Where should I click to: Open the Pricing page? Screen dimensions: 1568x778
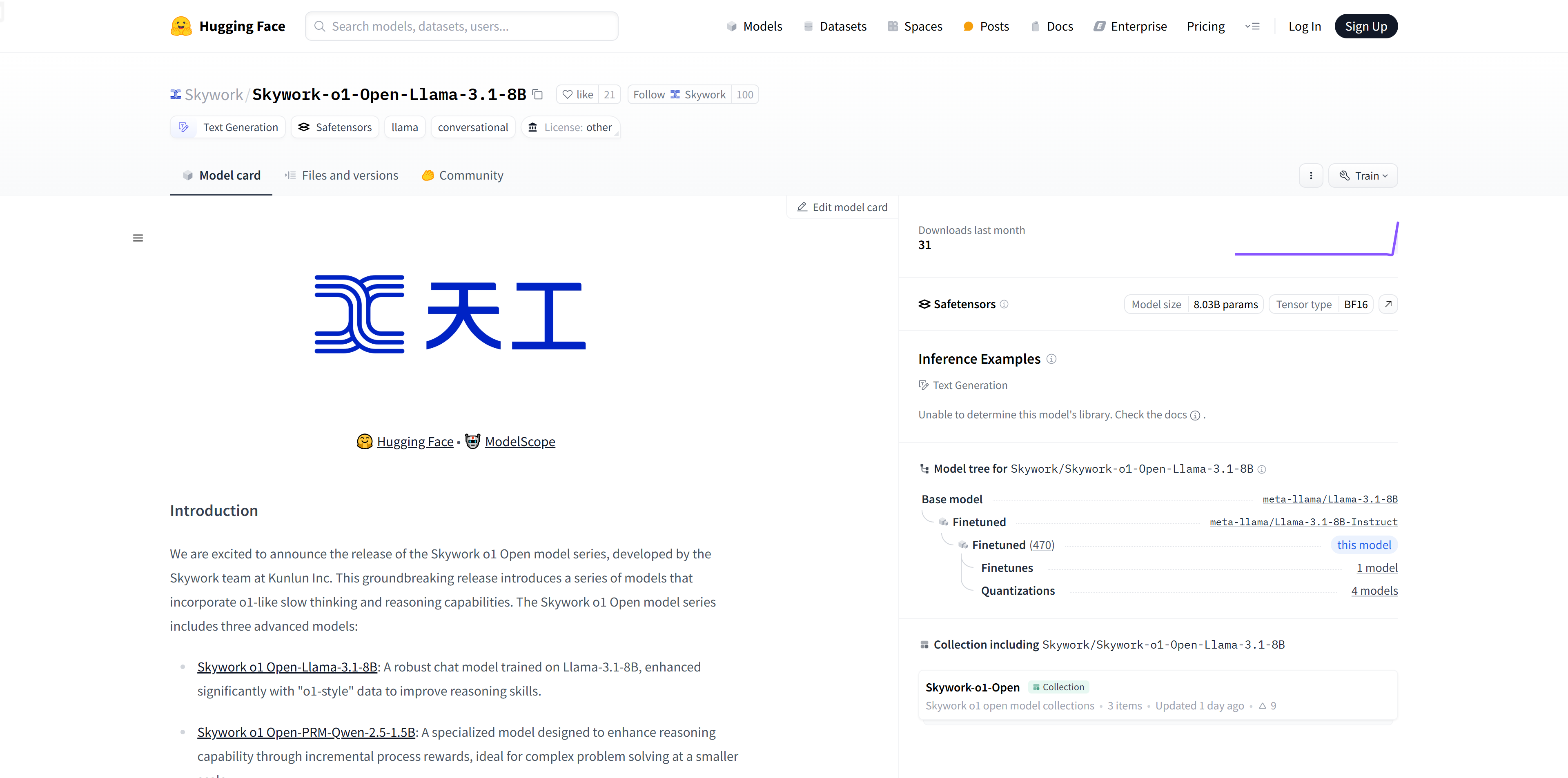click(x=1205, y=26)
